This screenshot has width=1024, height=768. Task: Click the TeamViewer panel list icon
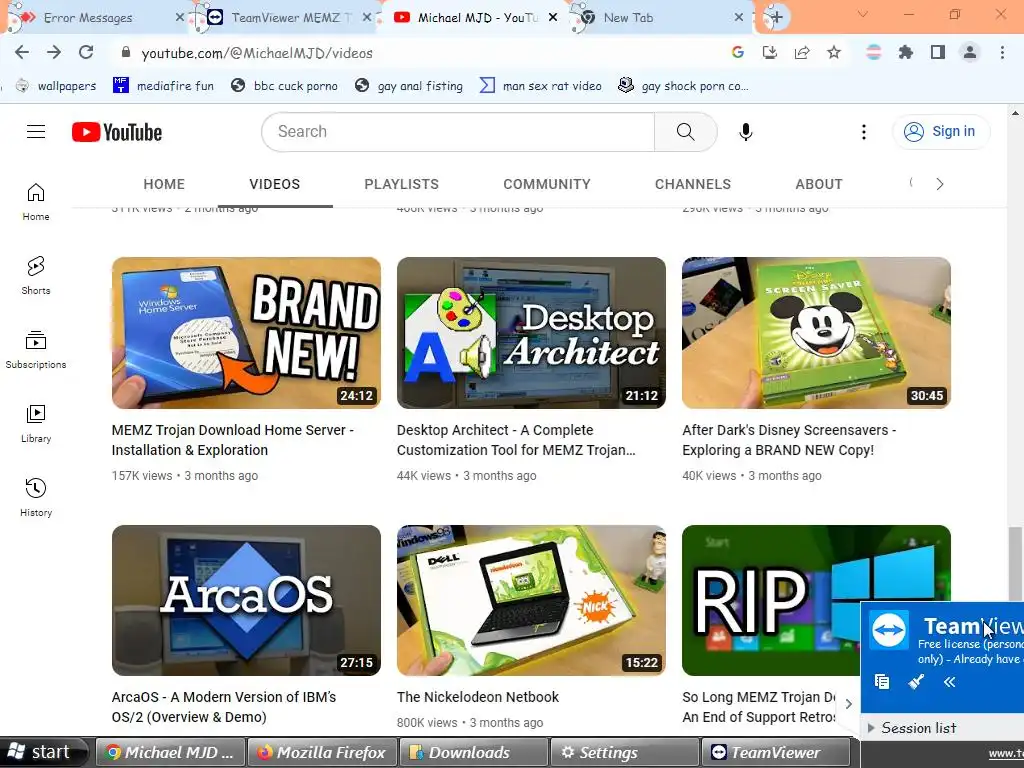point(882,682)
